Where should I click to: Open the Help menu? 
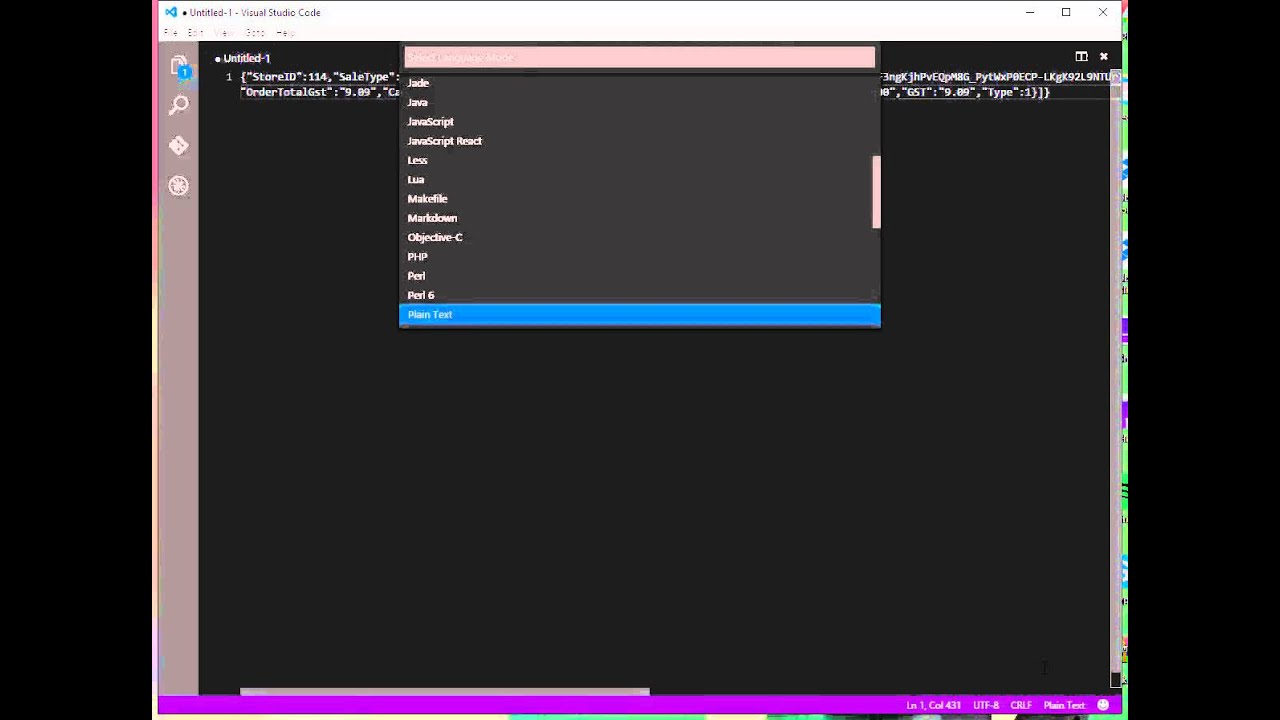coord(285,33)
